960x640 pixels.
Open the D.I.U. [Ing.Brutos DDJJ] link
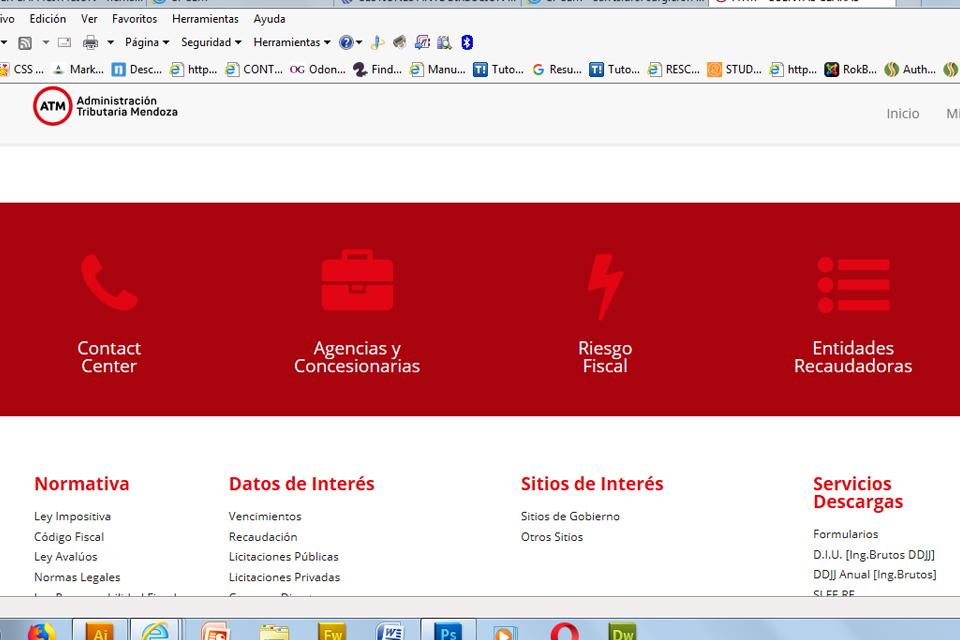tap(874, 555)
